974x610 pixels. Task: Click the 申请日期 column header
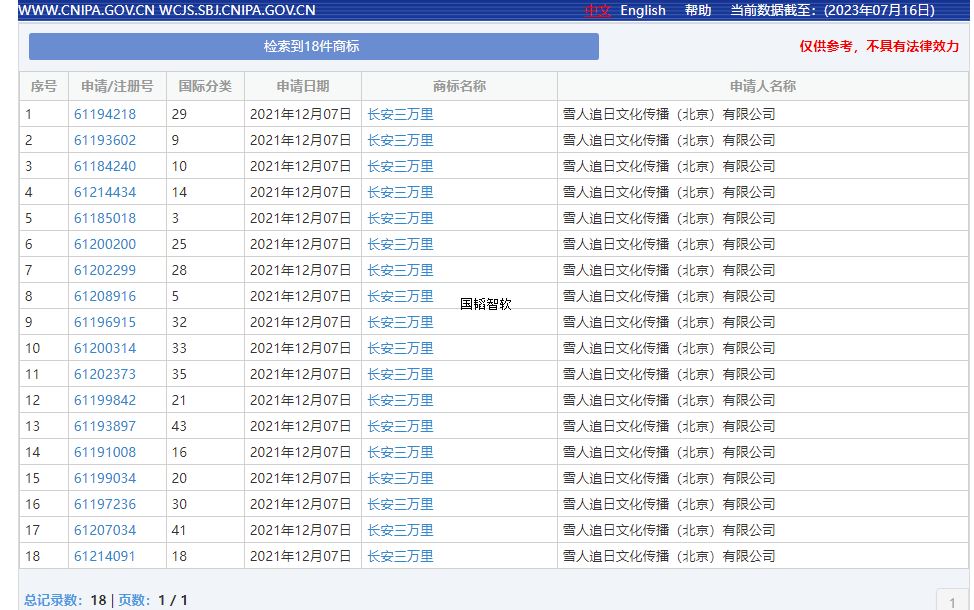[x=303, y=86]
